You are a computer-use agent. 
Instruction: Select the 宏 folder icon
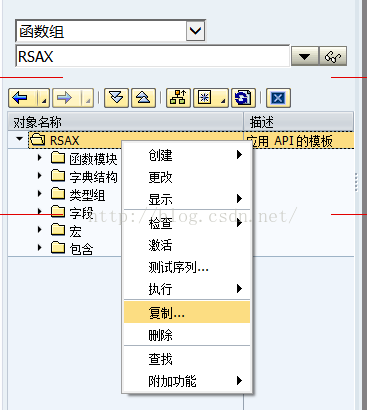tap(58, 230)
